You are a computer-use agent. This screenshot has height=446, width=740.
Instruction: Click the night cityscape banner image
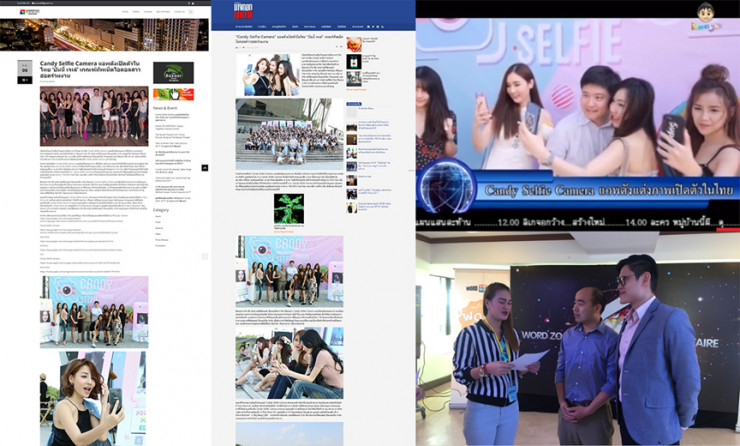(104, 35)
